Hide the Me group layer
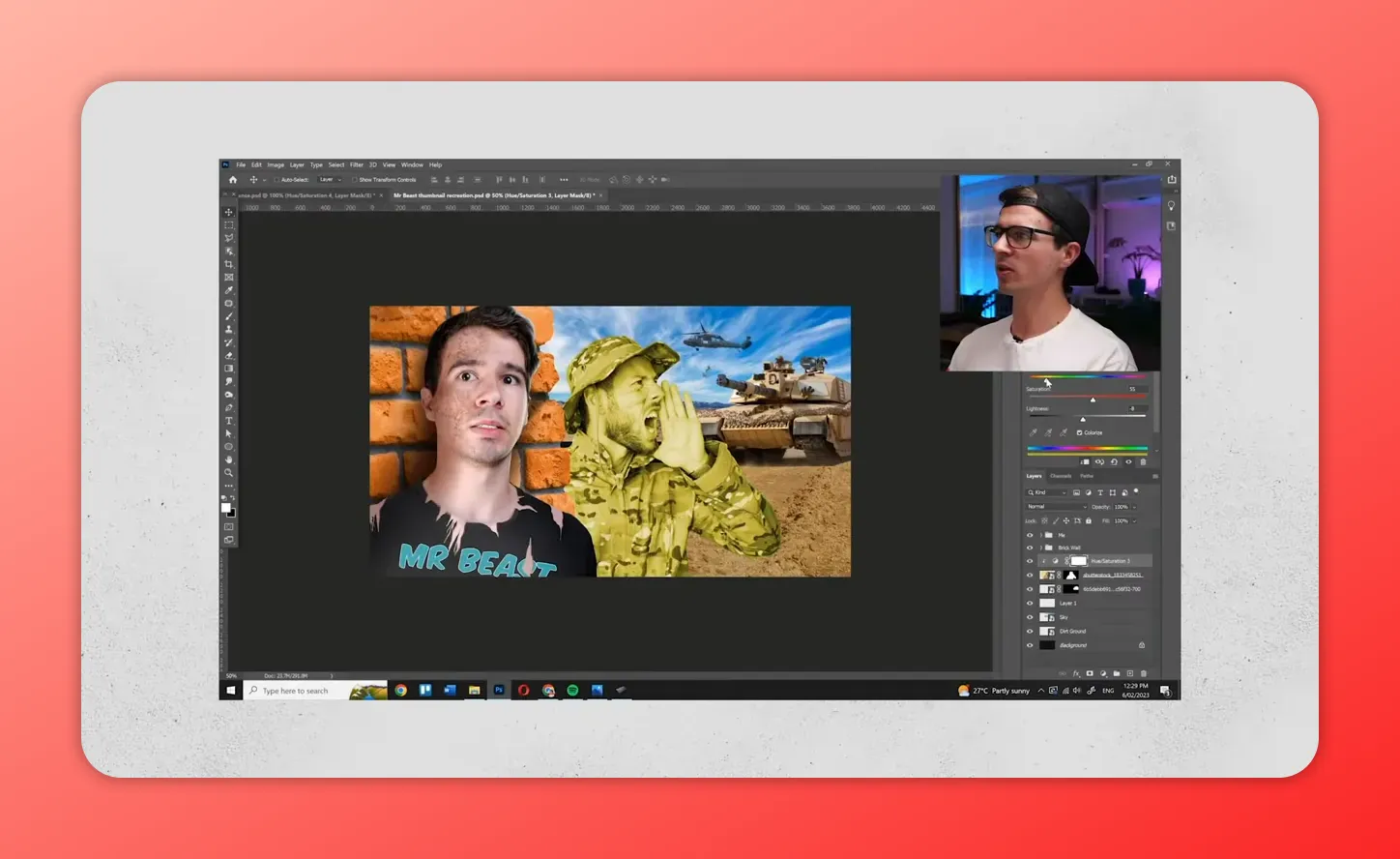Image resolution: width=1400 pixels, height=859 pixels. [x=1030, y=535]
